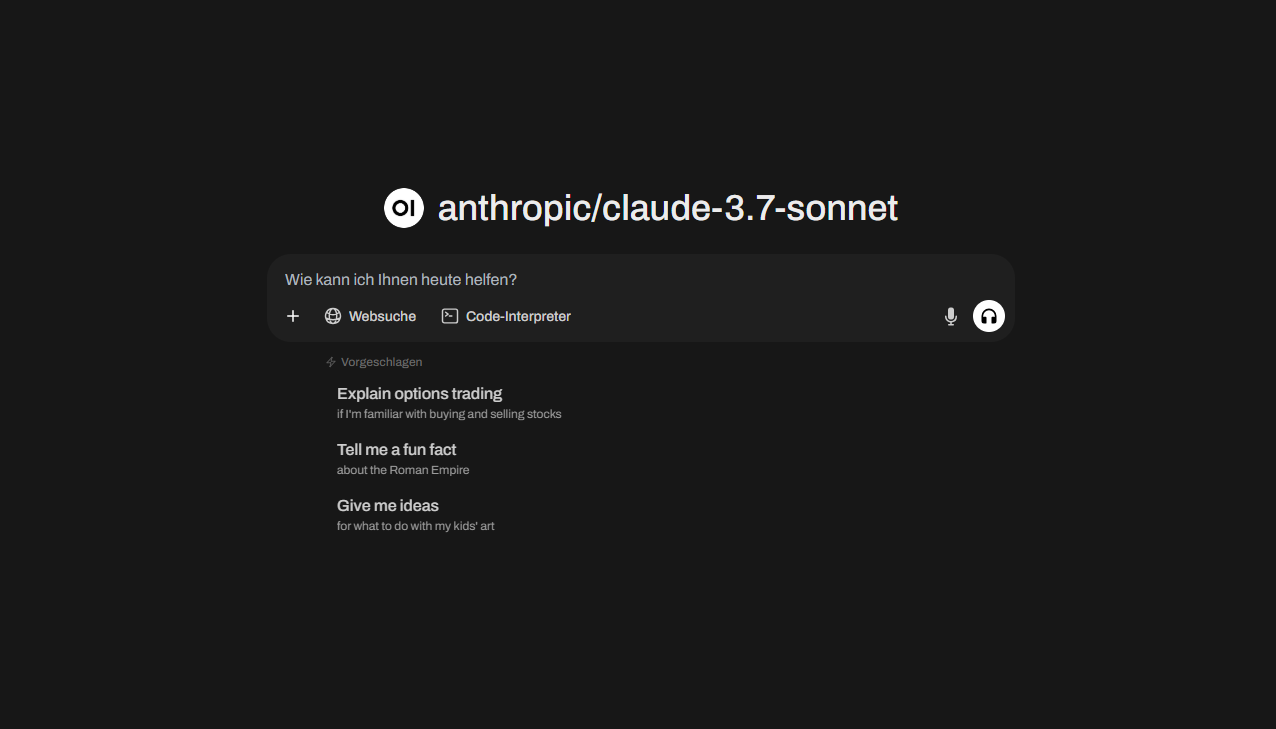Click the 'Vorgeschlagen' label
1276x729 pixels.
(381, 362)
